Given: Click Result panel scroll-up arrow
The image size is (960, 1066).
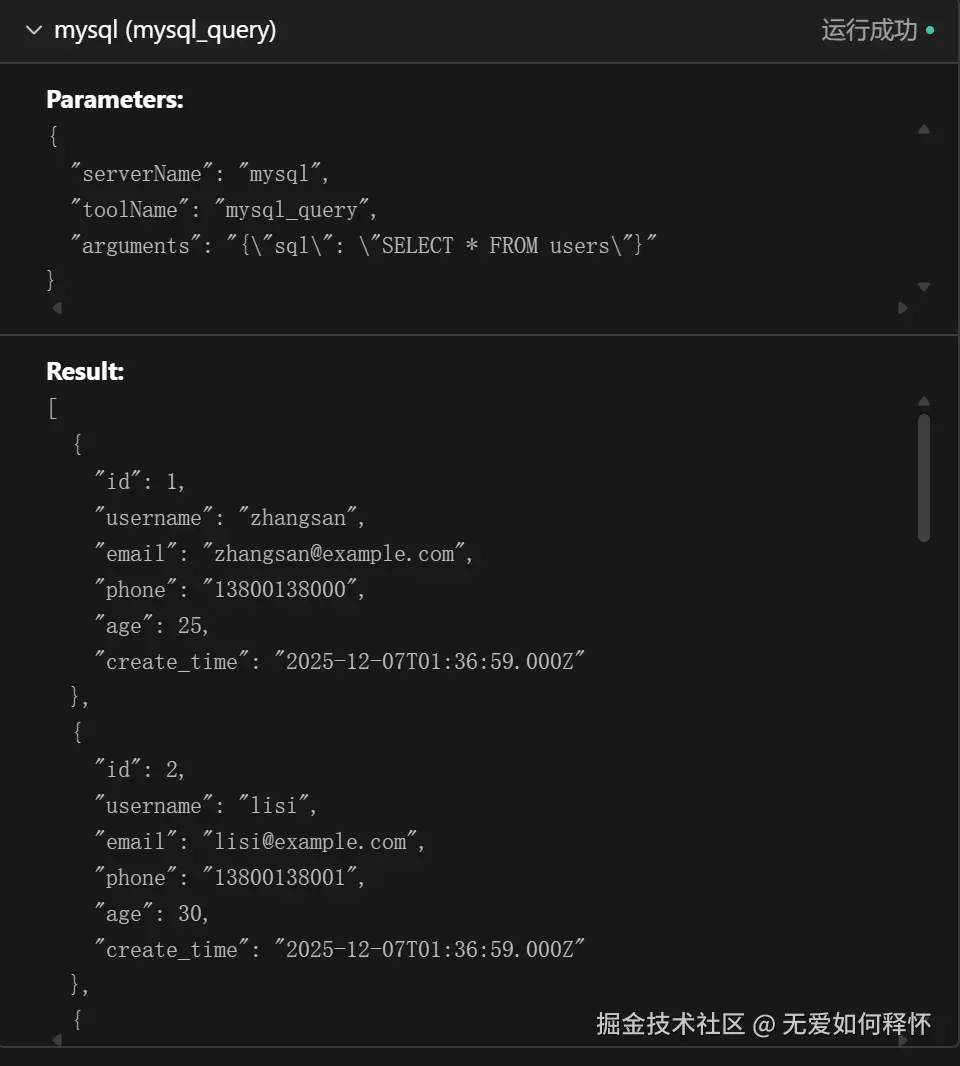Looking at the screenshot, I should point(924,401).
